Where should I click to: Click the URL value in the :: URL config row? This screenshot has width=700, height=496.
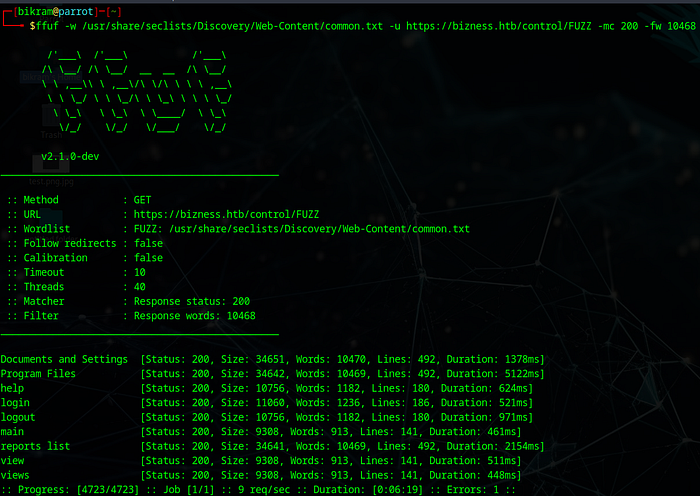tap(226, 214)
